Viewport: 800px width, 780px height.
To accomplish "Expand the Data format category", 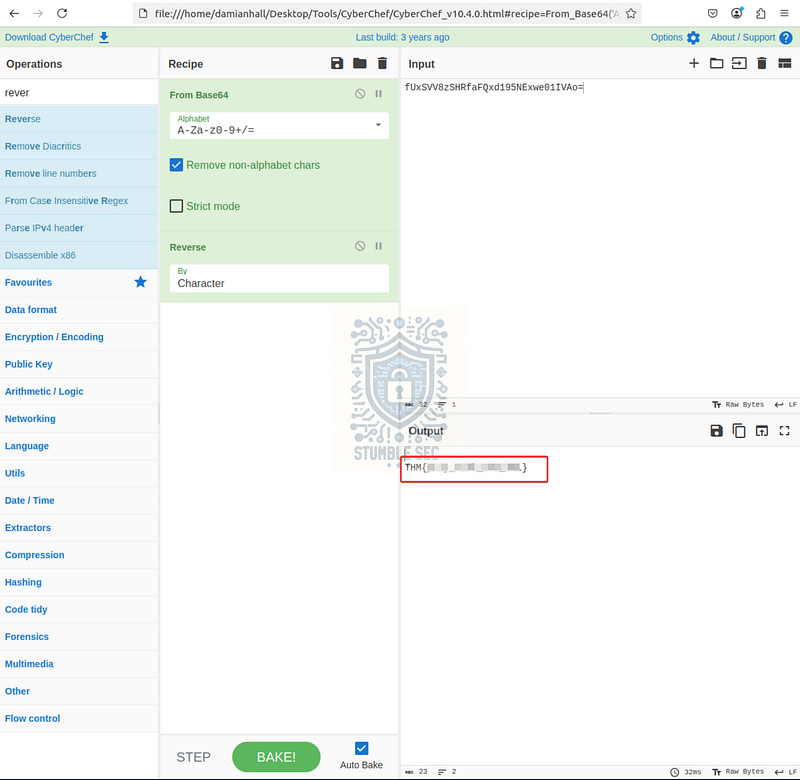I will [x=79, y=310].
